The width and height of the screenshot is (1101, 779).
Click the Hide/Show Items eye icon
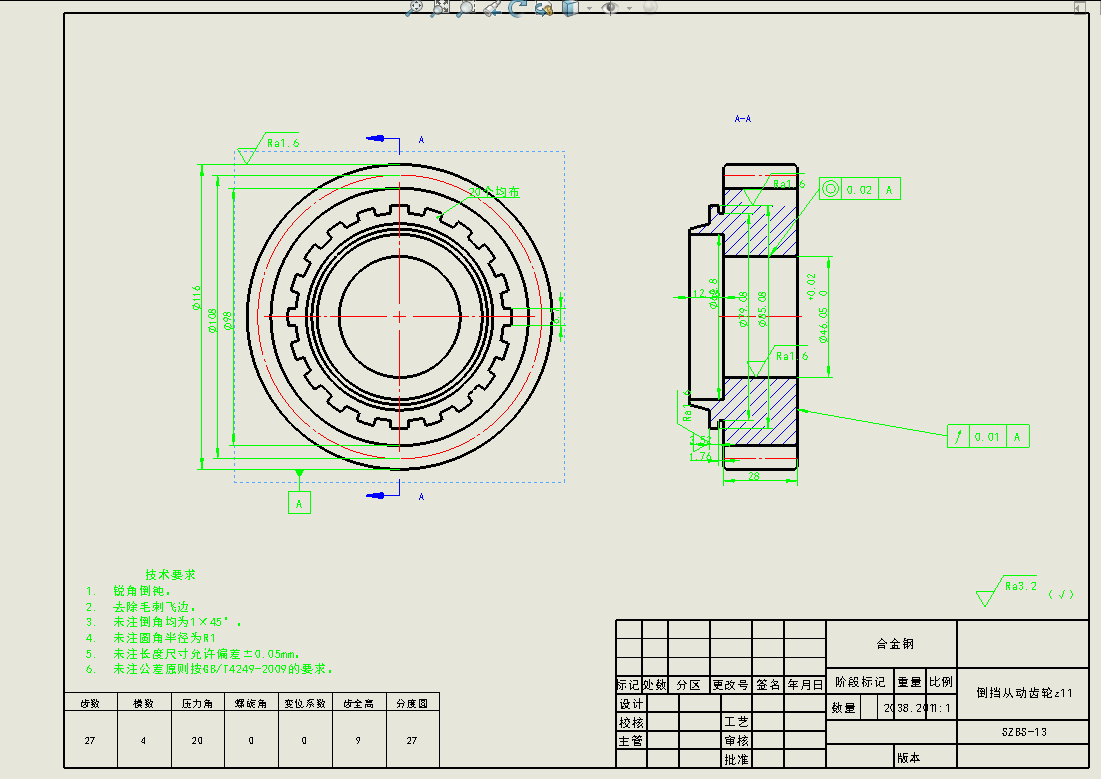pyautogui.click(x=609, y=8)
